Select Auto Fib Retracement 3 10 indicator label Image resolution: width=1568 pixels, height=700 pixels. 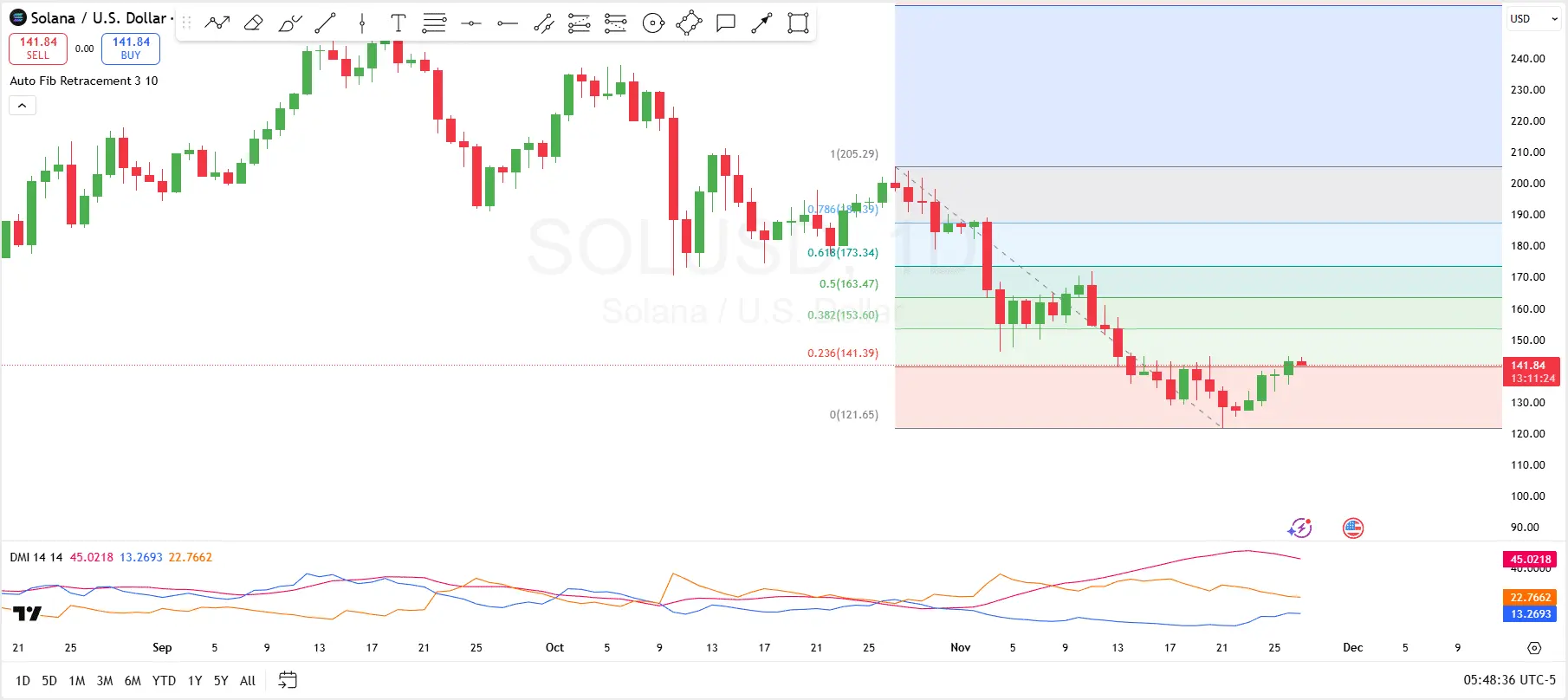[84, 81]
